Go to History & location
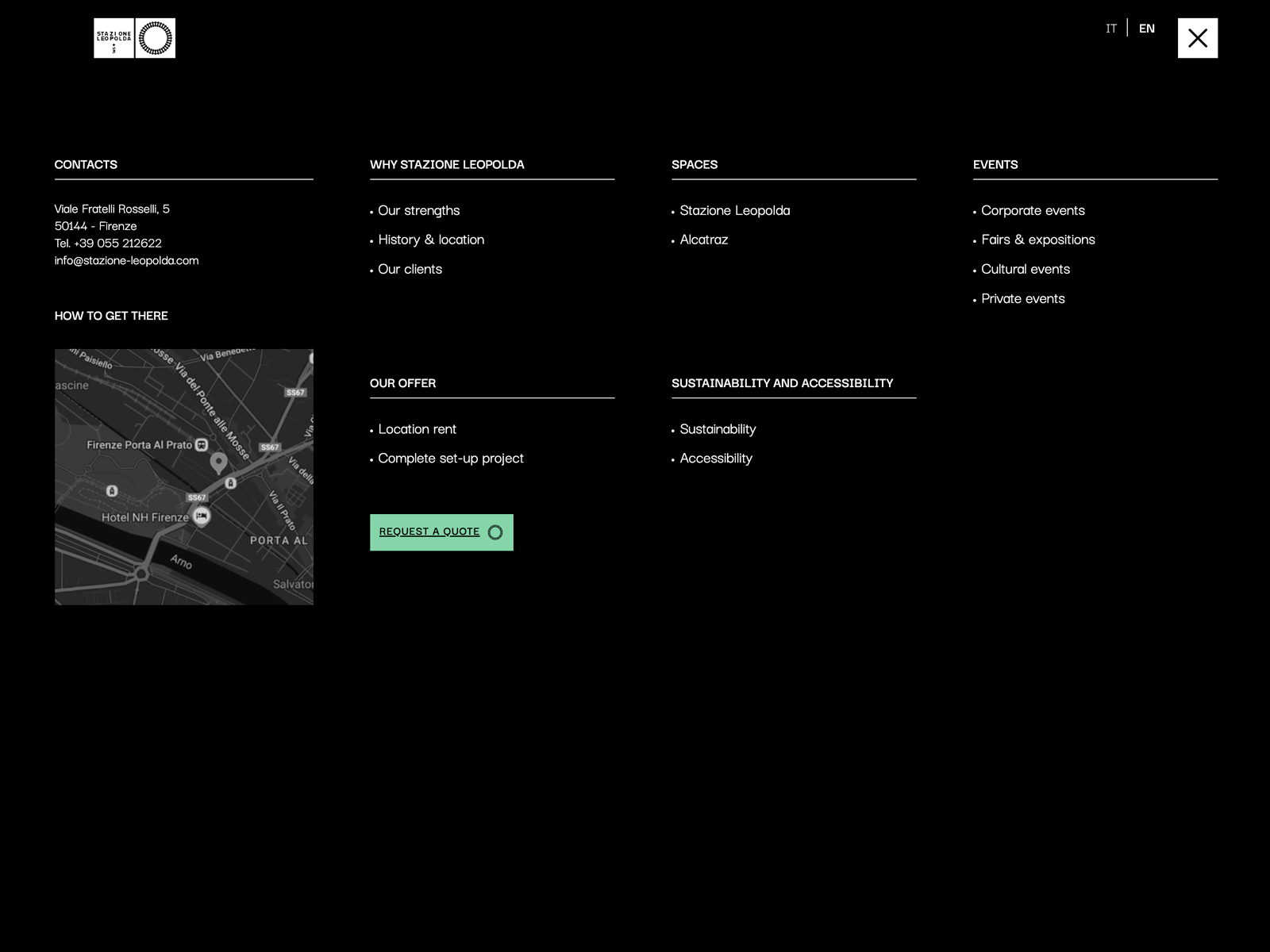1270x952 pixels. pos(431,240)
